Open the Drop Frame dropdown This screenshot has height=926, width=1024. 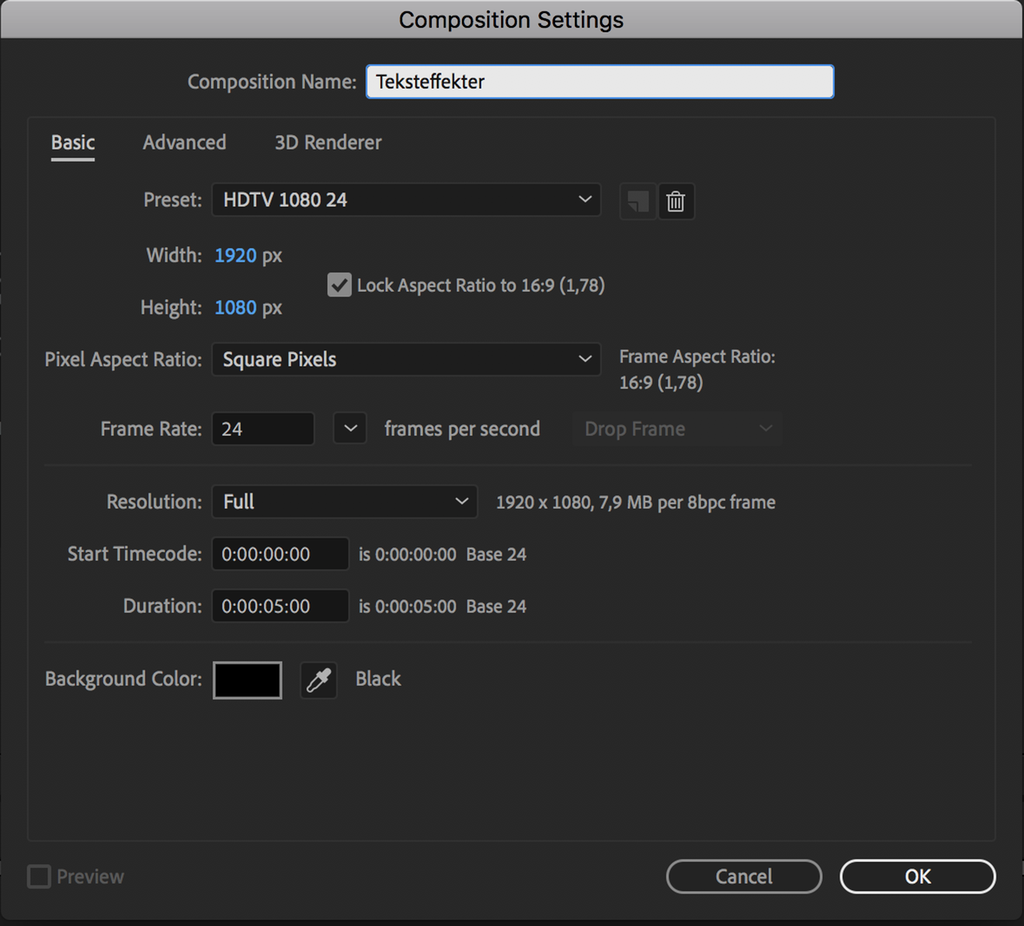tap(677, 428)
